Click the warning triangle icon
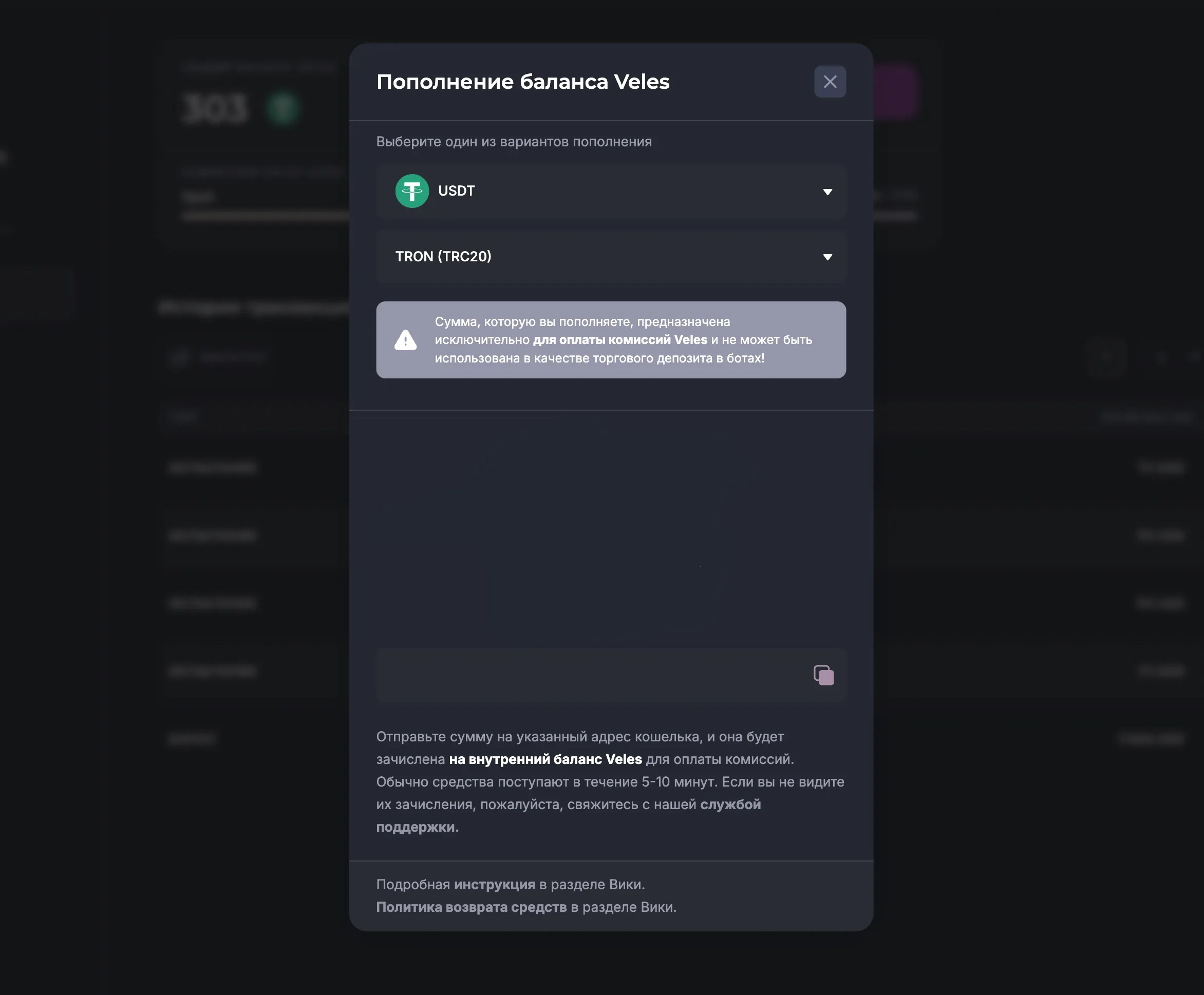1204x995 pixels. point(405,340)
